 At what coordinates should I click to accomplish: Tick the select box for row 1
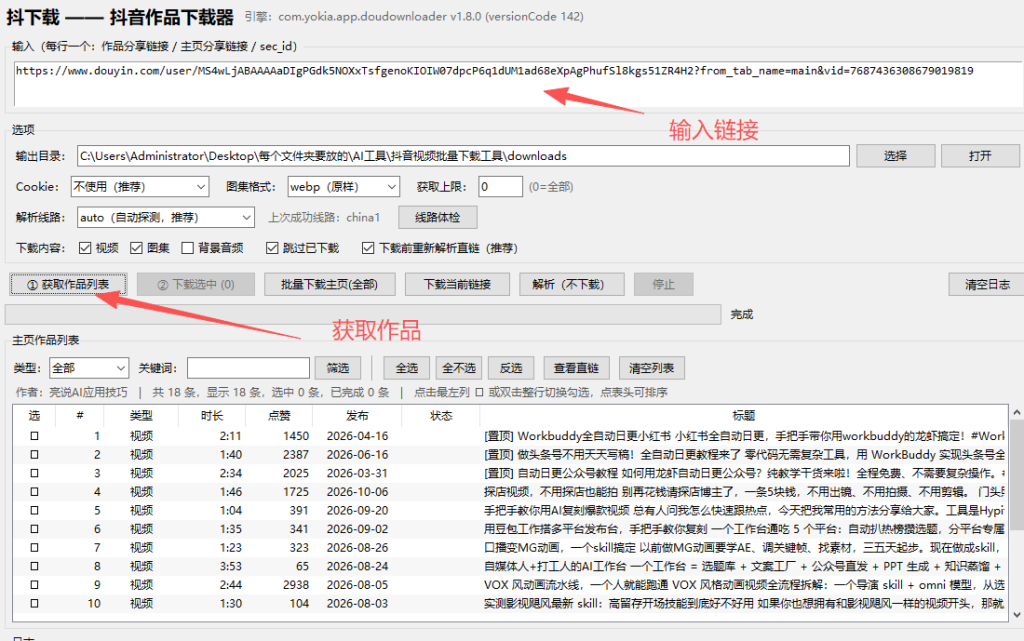[x=34, y=436]
